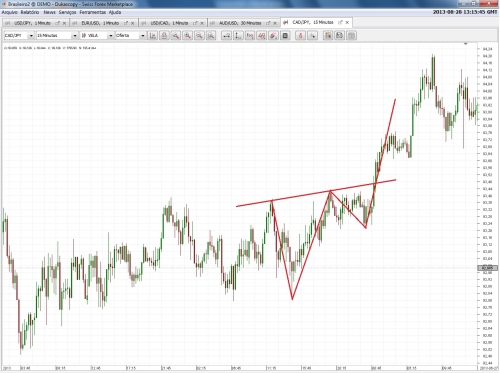Click the News menu item
The height and width of the screenshot is (373, 500).
[49, 12]
